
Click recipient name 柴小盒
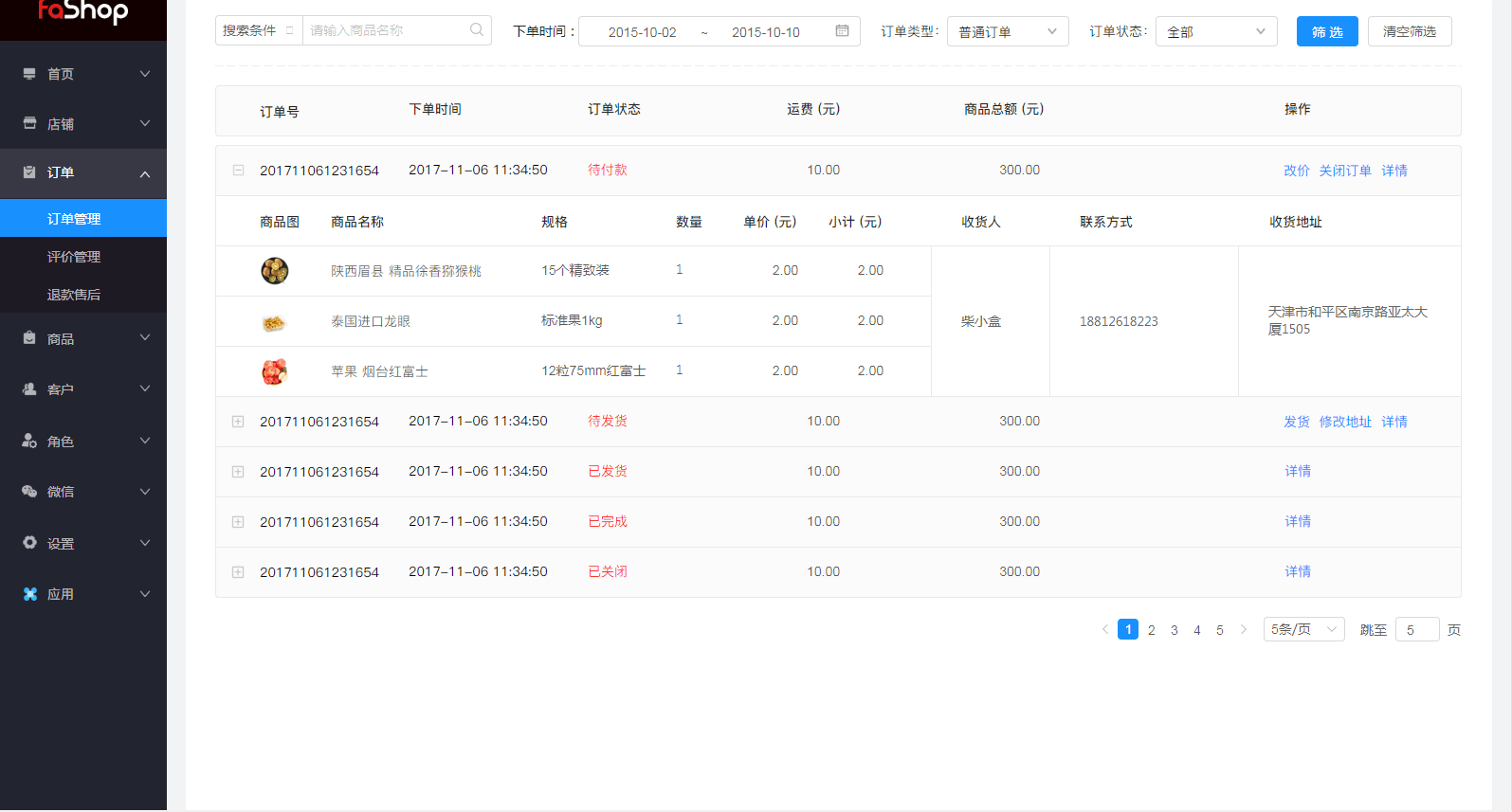[981, 321]
